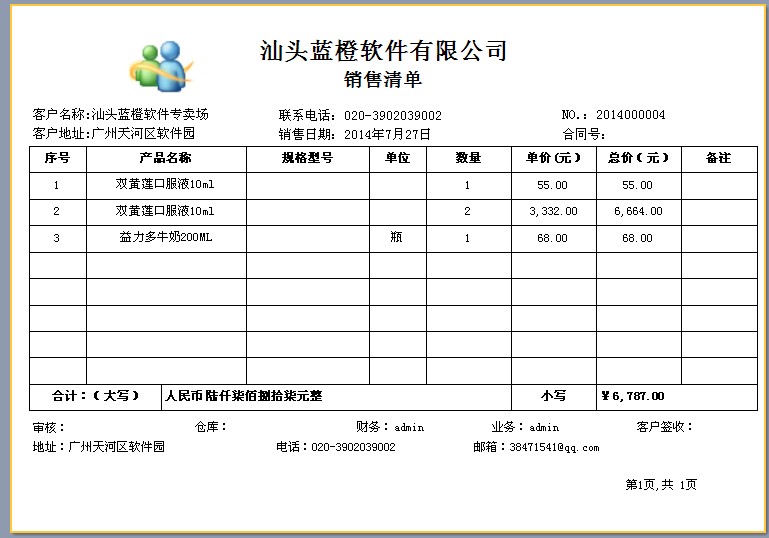769x538 pixels.
Task: Click footer address 广州天河区软件园
Action: pyautogui.click(x=116, y=447)
